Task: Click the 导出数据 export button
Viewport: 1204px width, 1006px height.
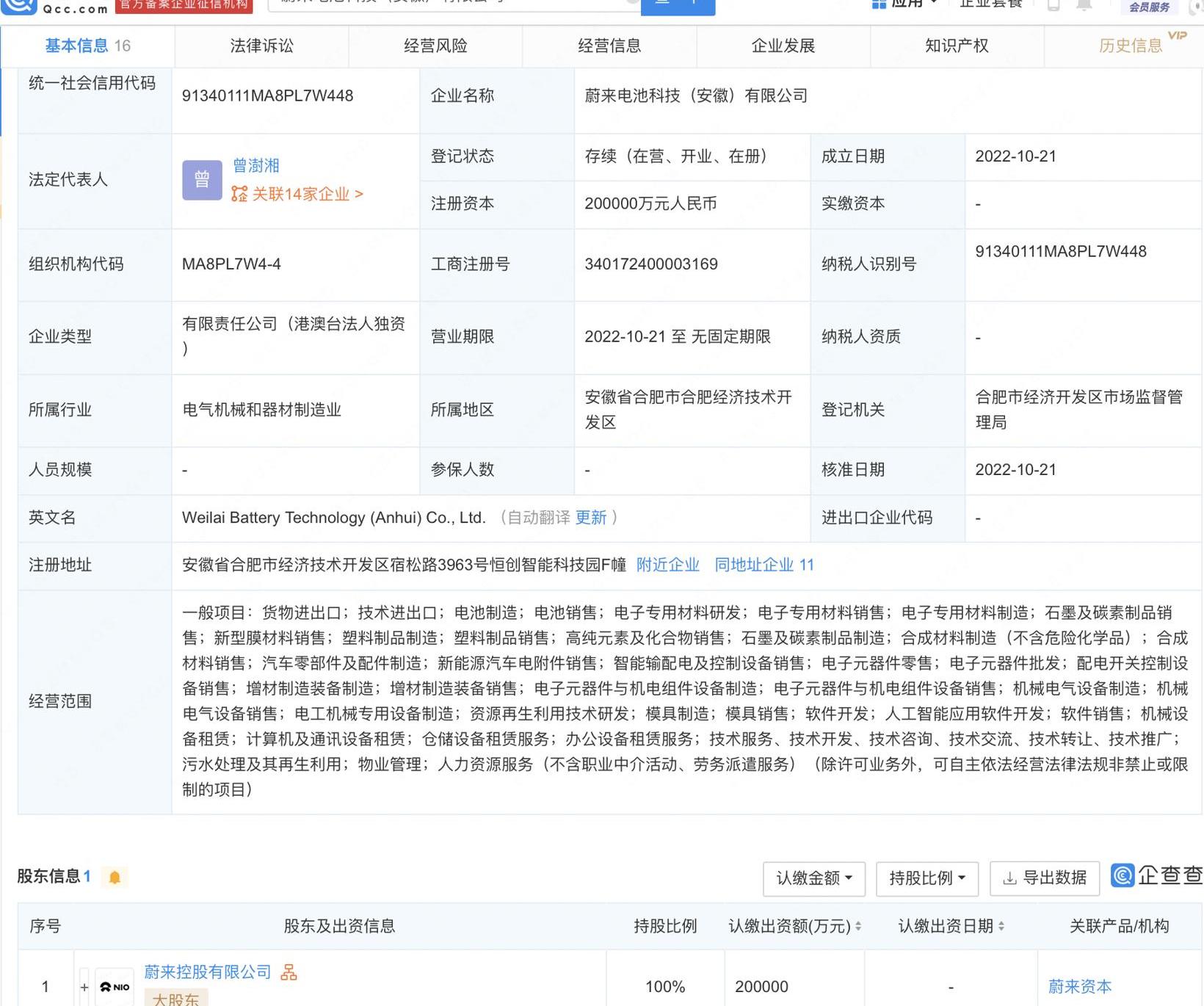Action: click(1045, 878)
